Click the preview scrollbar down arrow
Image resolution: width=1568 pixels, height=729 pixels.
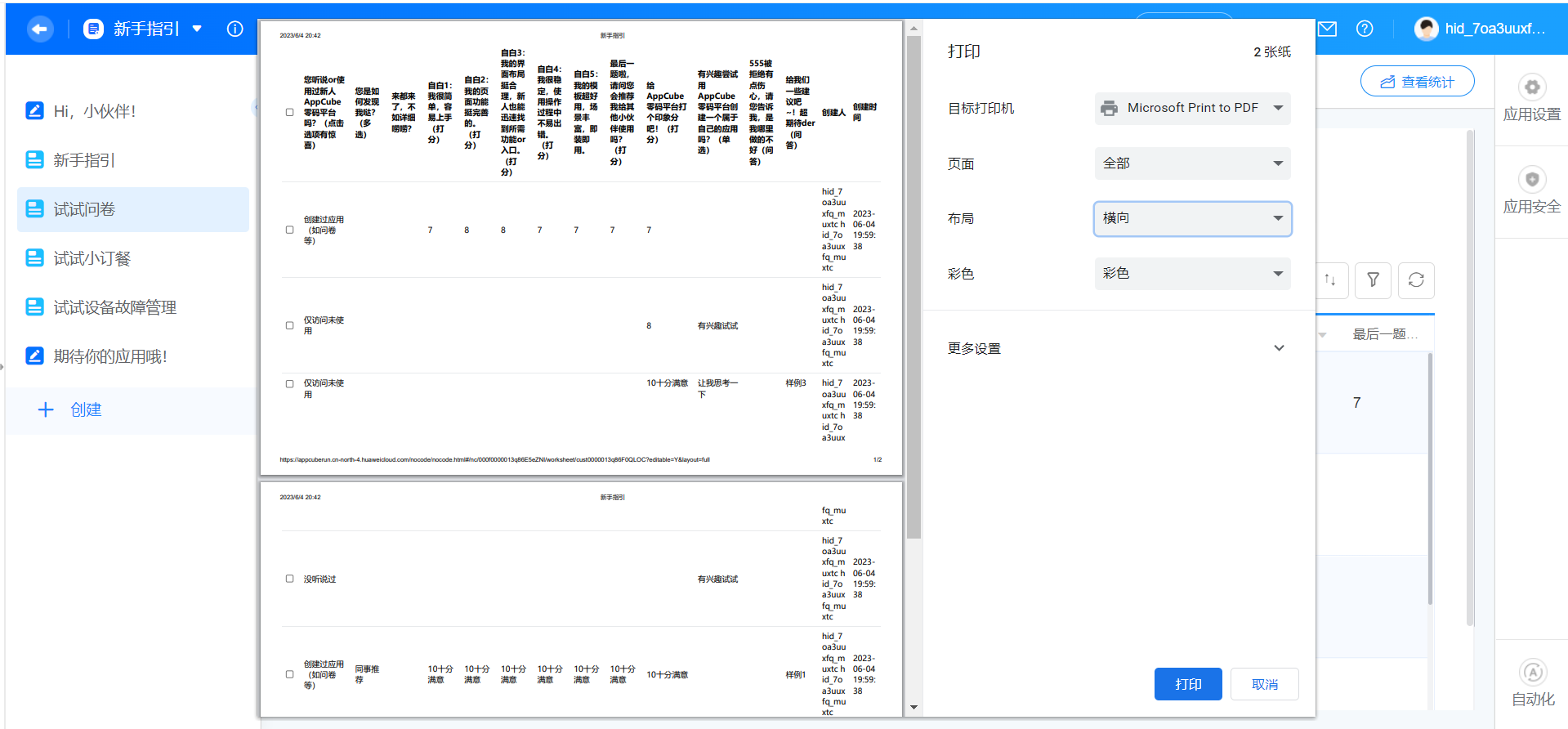coord(914,707)
